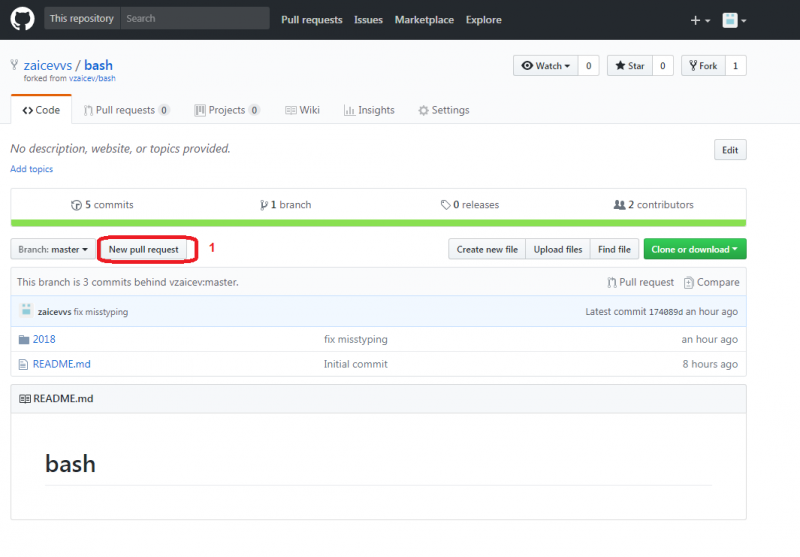This screenshot has height=557, width=800.
Task: Focus the repository search field
Action: click(x=195, y=18)
